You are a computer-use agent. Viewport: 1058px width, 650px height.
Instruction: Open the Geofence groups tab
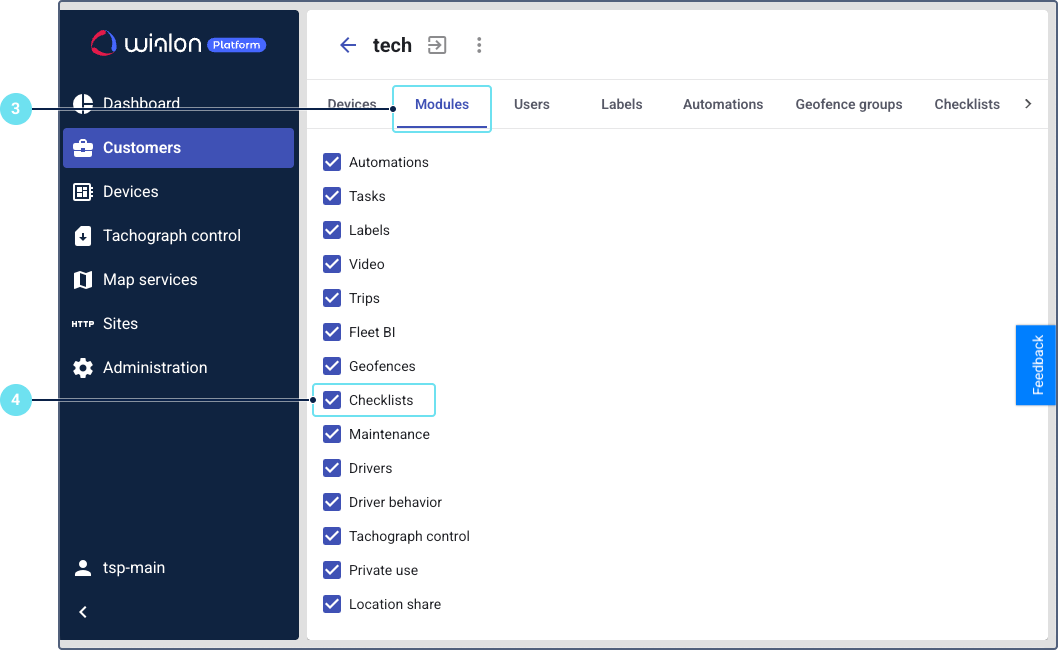(x=848, y=104)
